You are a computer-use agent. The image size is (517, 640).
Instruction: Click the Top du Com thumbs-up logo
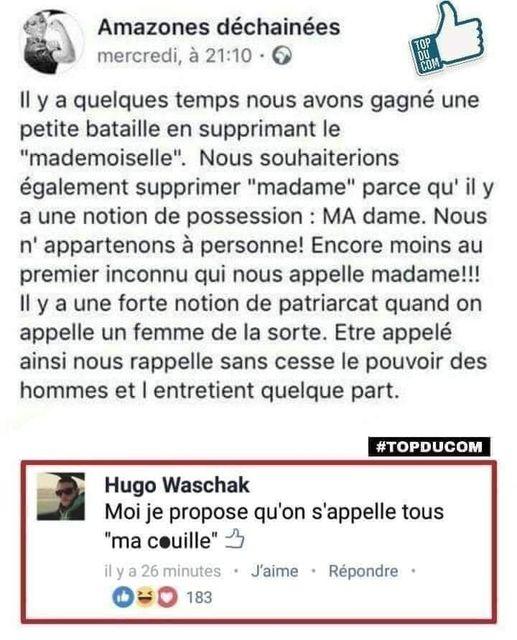click(447, 38)
